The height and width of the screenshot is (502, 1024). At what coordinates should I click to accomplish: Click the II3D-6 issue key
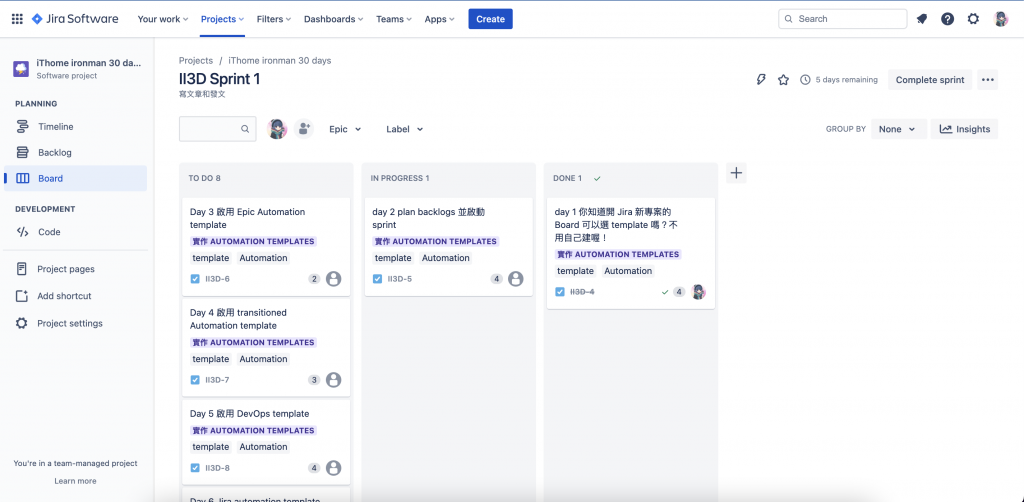[217, 279]
